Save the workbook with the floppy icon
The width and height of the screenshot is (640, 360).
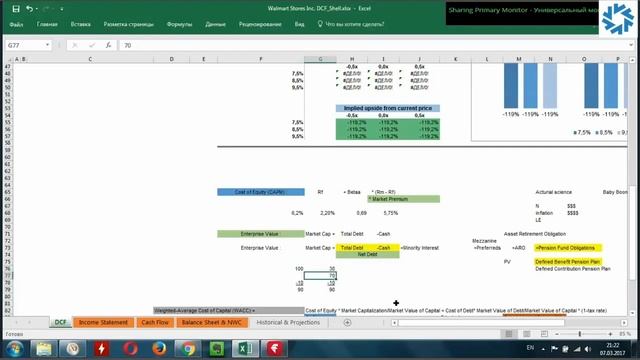[16, 9]
